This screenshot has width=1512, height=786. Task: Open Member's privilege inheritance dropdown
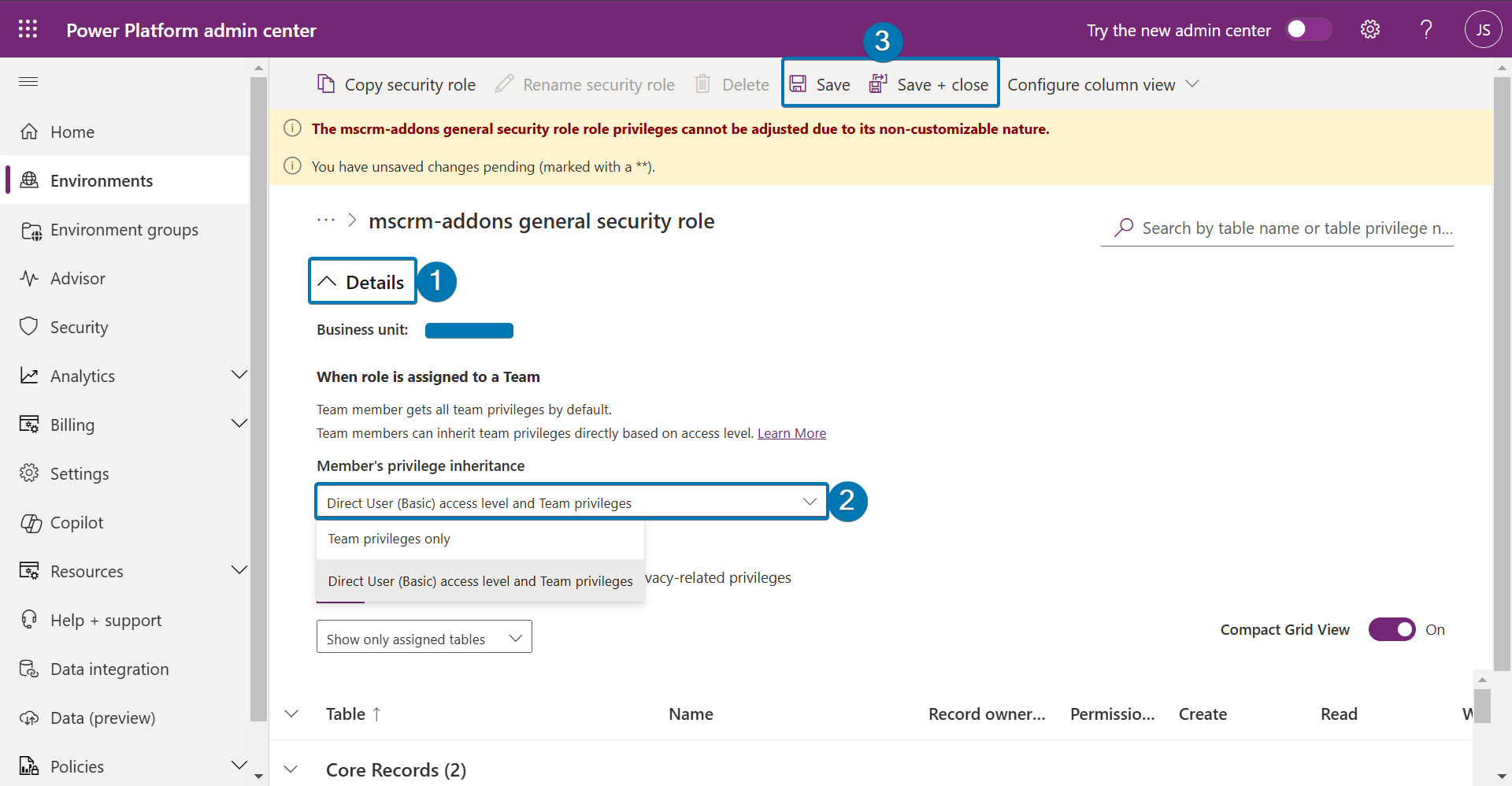click(x=572, y=502)
